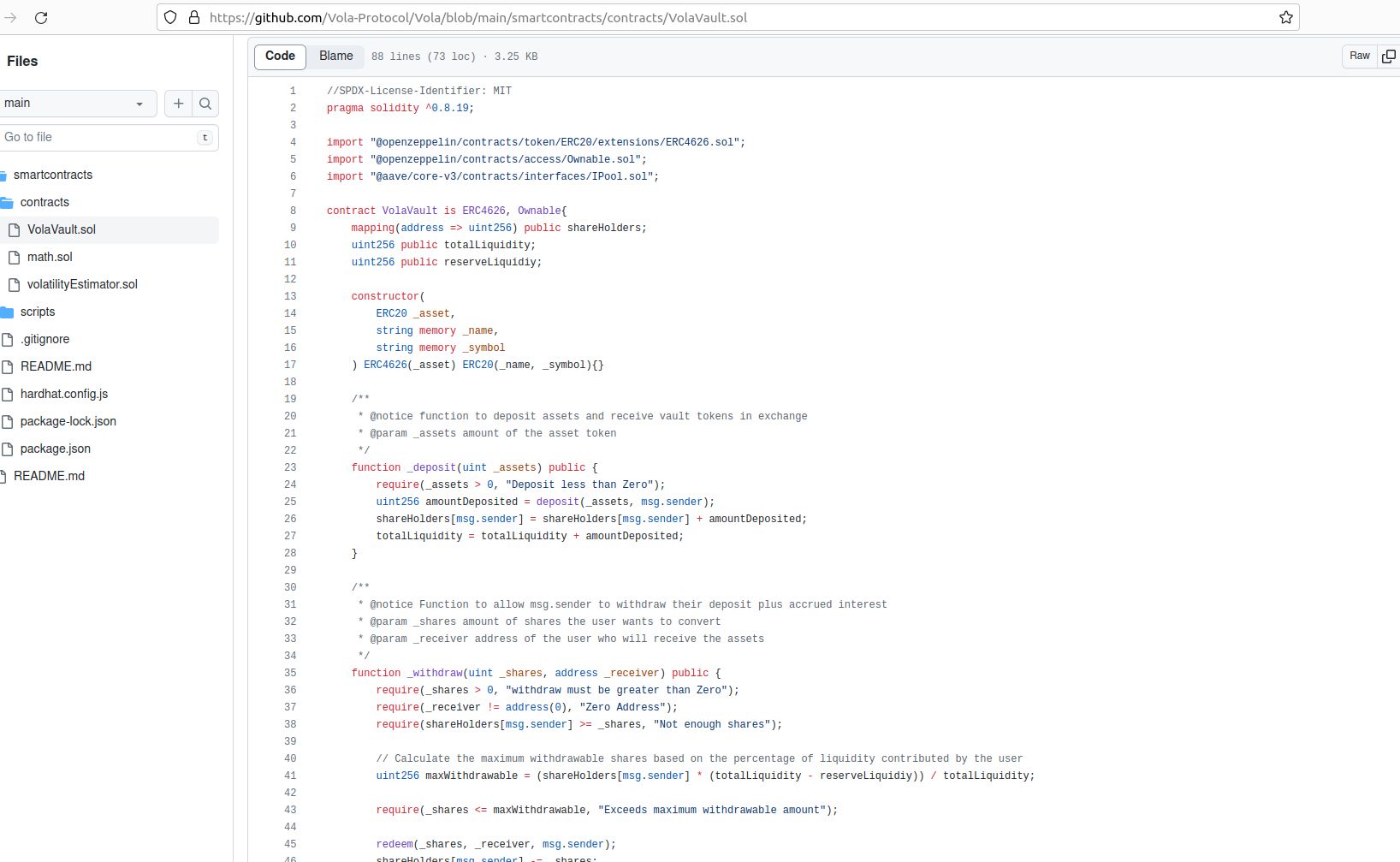The width and height of the screenshot is (1400, 862).
Task: Search files with the magnifier icon
Action: click(x=205, y=104)
